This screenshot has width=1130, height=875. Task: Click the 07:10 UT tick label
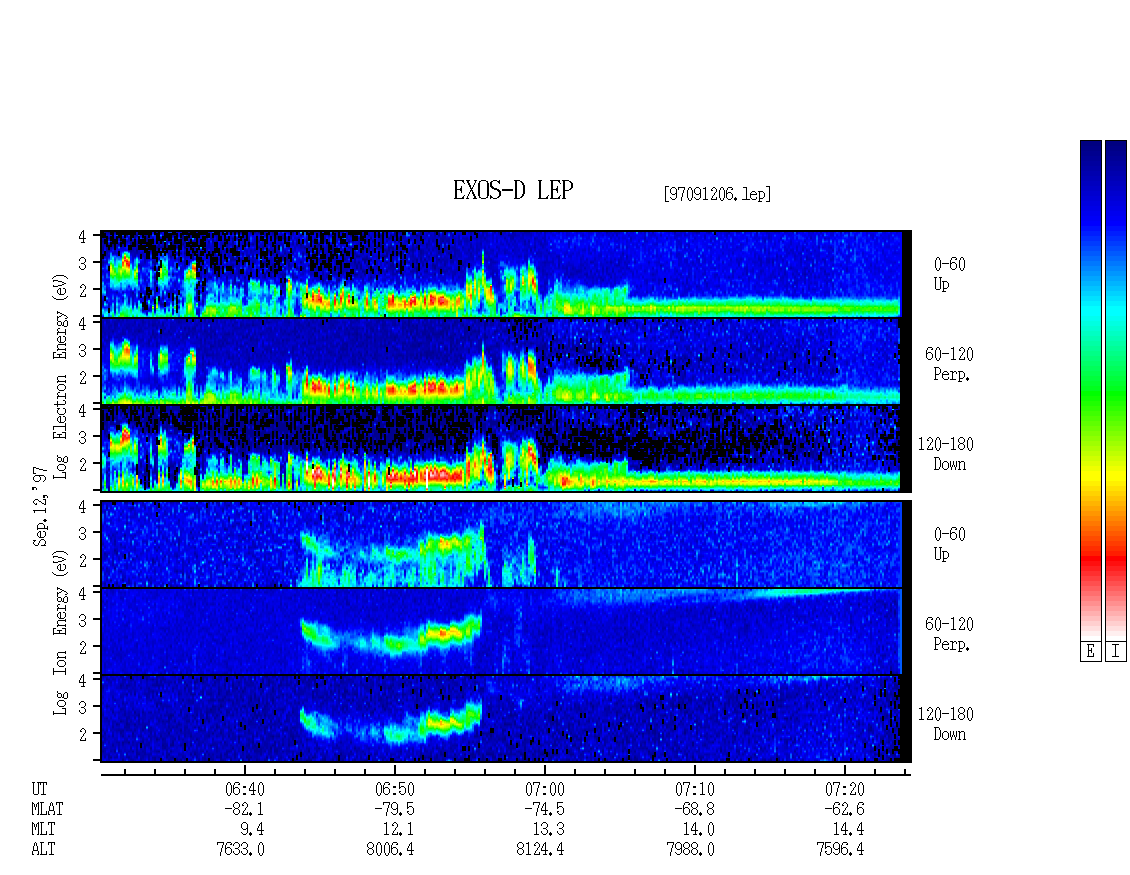[x=695, y=789]
